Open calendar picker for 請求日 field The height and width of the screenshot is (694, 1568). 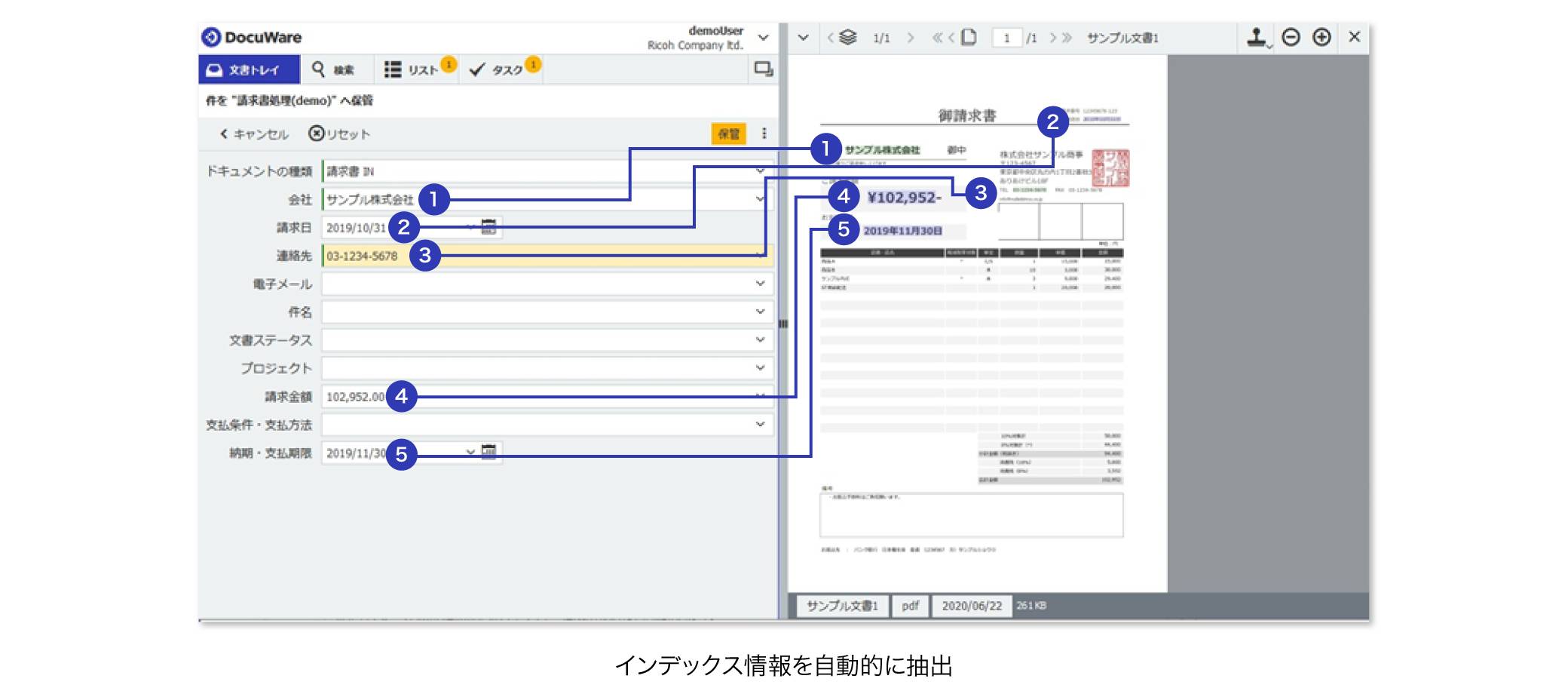pos(488,227)
